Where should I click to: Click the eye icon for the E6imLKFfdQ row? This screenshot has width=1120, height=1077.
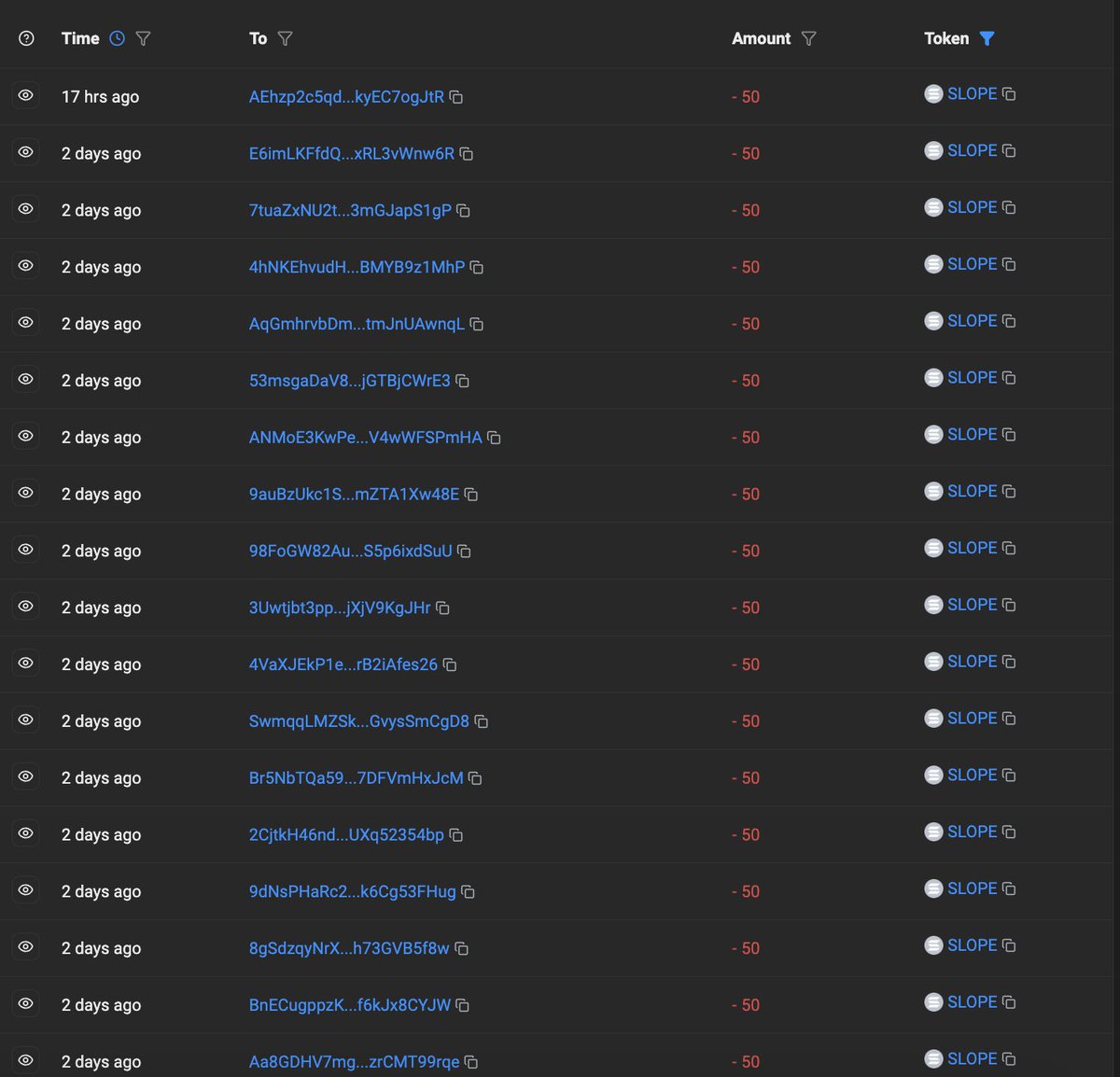point(26,152)
